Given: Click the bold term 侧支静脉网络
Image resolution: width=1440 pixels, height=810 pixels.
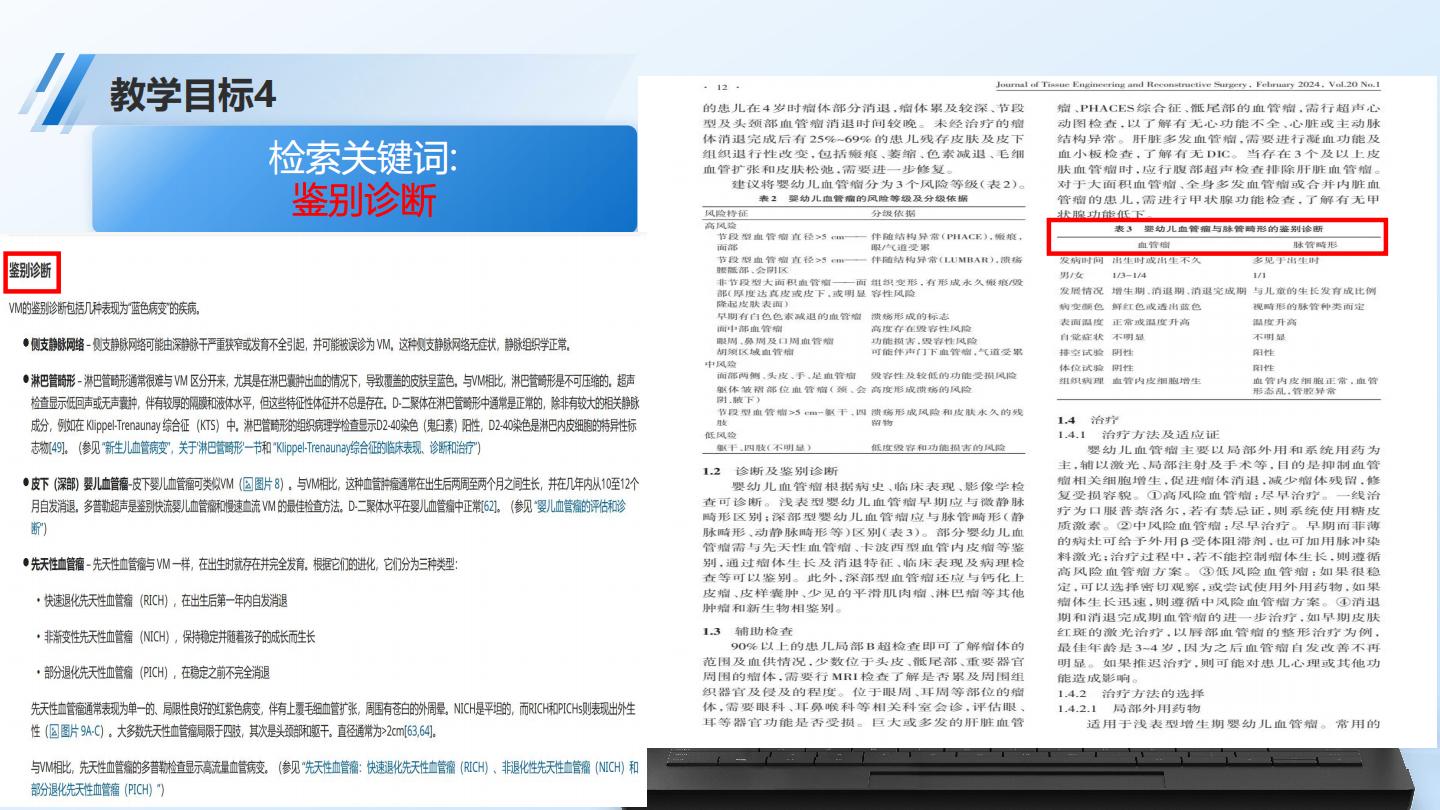Looking at the screenshot, I should tap(57, 345).
